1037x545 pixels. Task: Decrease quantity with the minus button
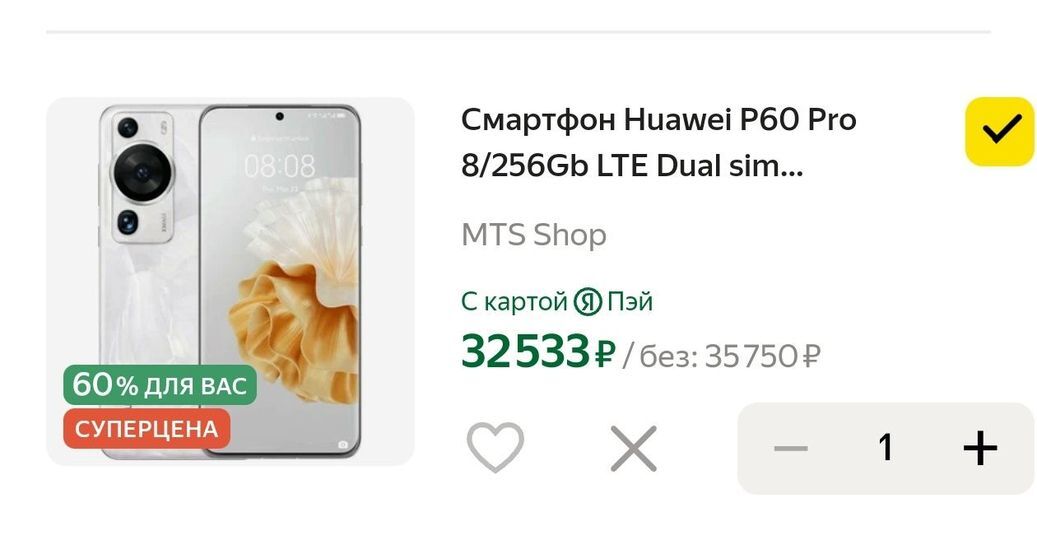tap(791, 448)
